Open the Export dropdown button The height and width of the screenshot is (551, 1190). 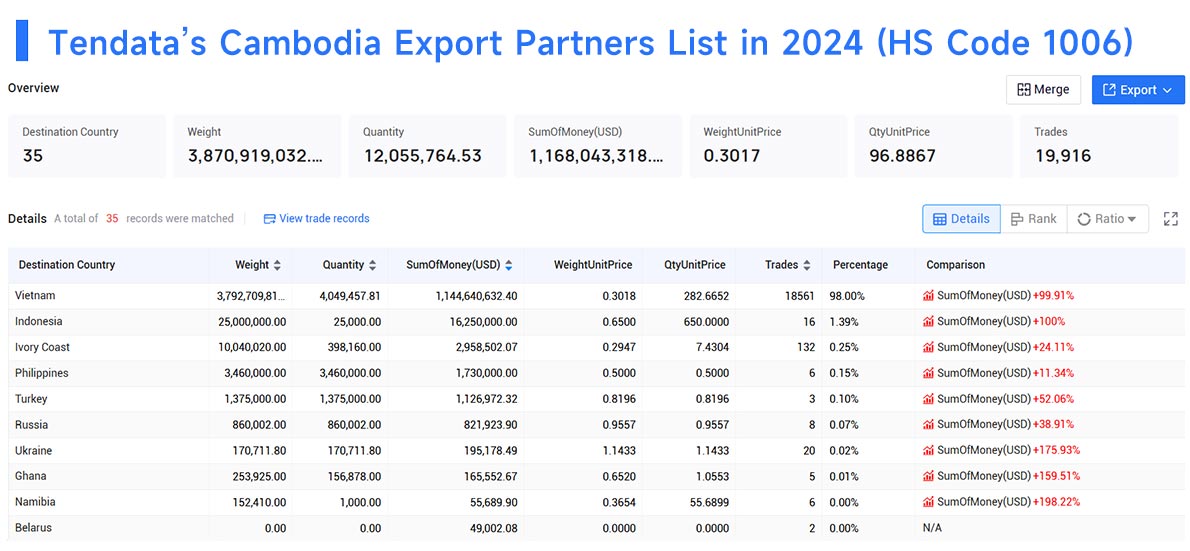tap(1138, 90)
